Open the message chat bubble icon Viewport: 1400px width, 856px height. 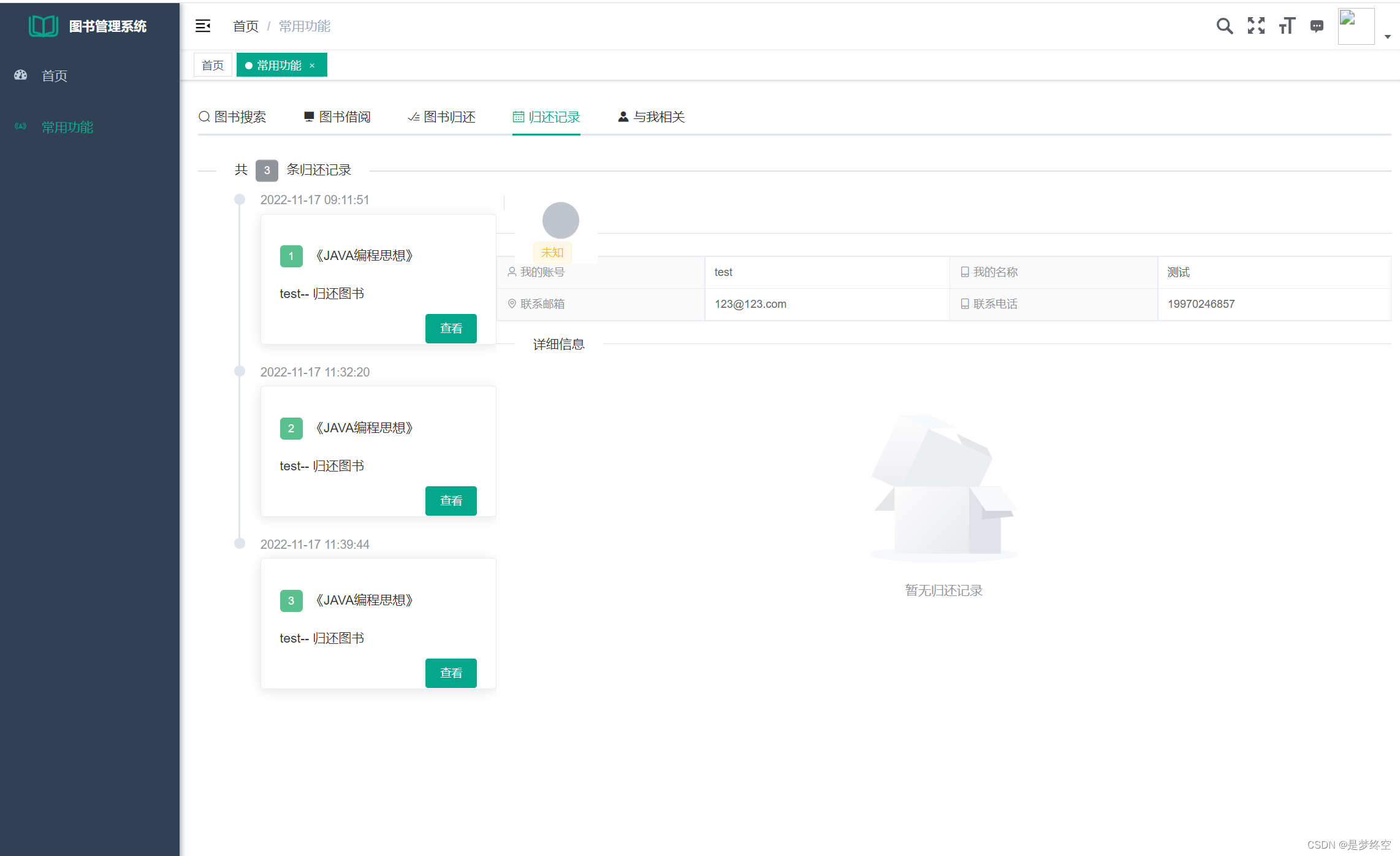(1317, 26)
